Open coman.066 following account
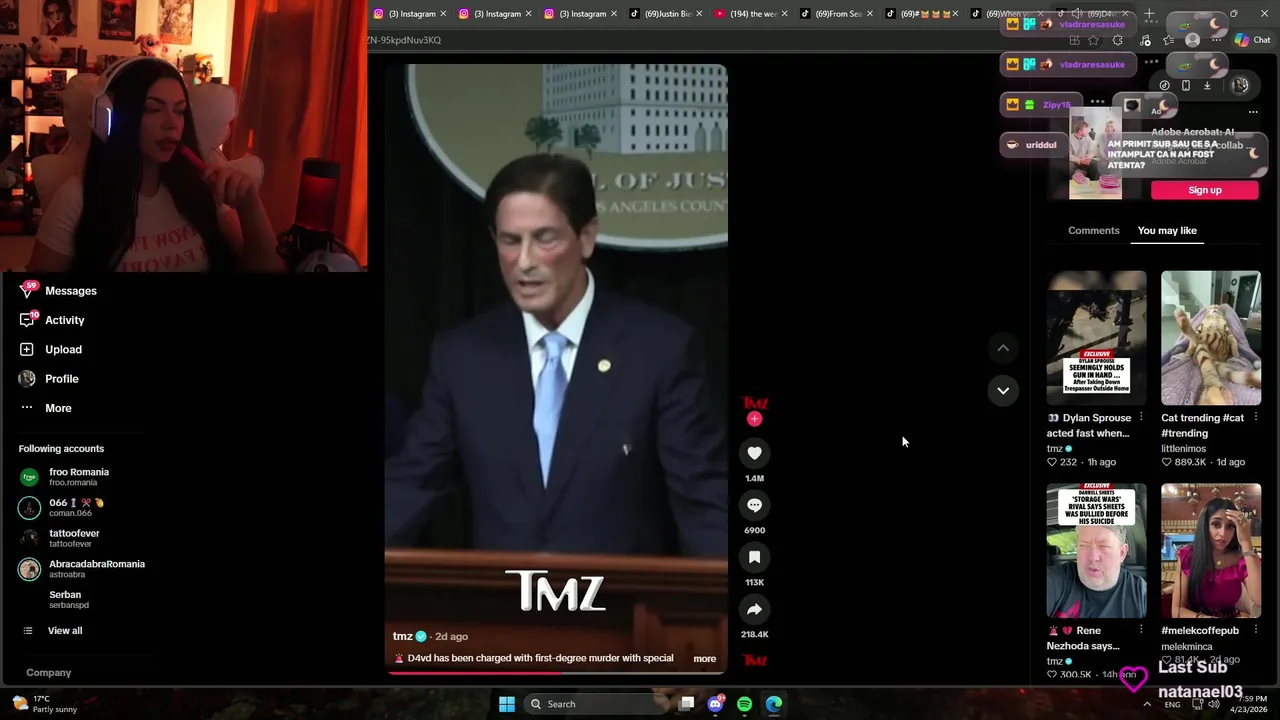1280x720 pixels. pyautogui.click(x=62, y=507)
